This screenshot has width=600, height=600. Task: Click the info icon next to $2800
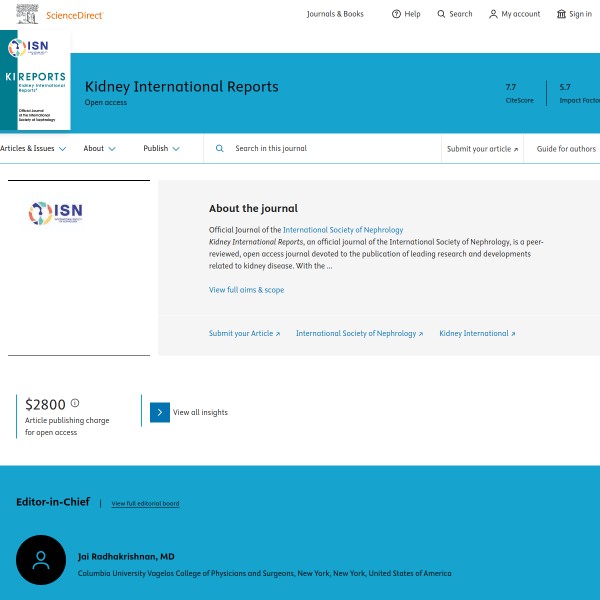75,403
